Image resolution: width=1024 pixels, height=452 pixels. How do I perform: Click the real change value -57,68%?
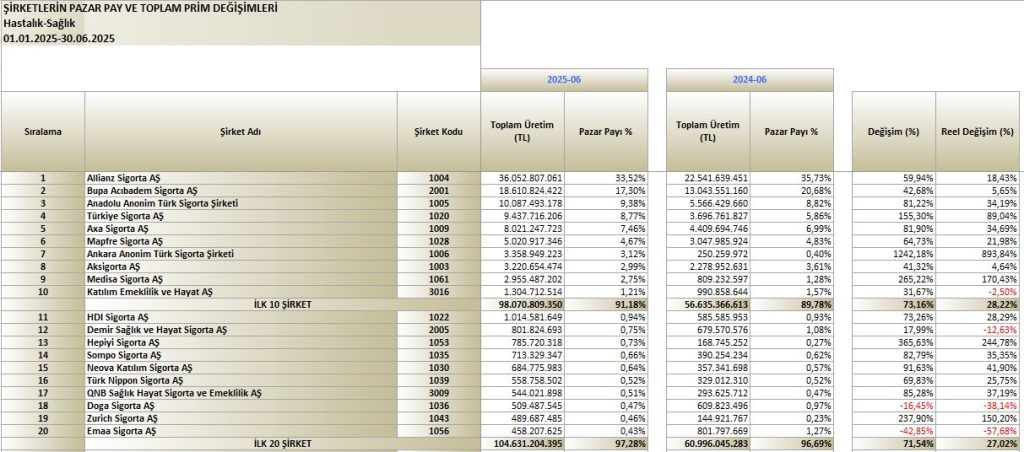978,431
